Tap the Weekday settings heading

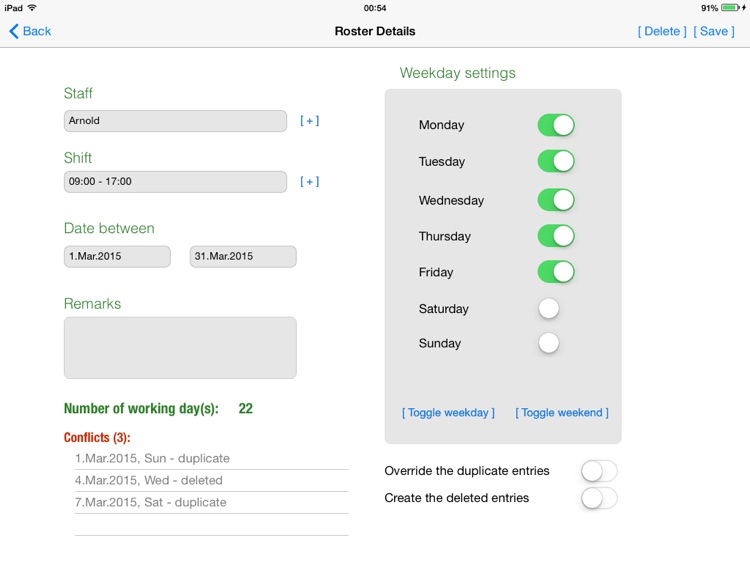click(x=458, y=73)
